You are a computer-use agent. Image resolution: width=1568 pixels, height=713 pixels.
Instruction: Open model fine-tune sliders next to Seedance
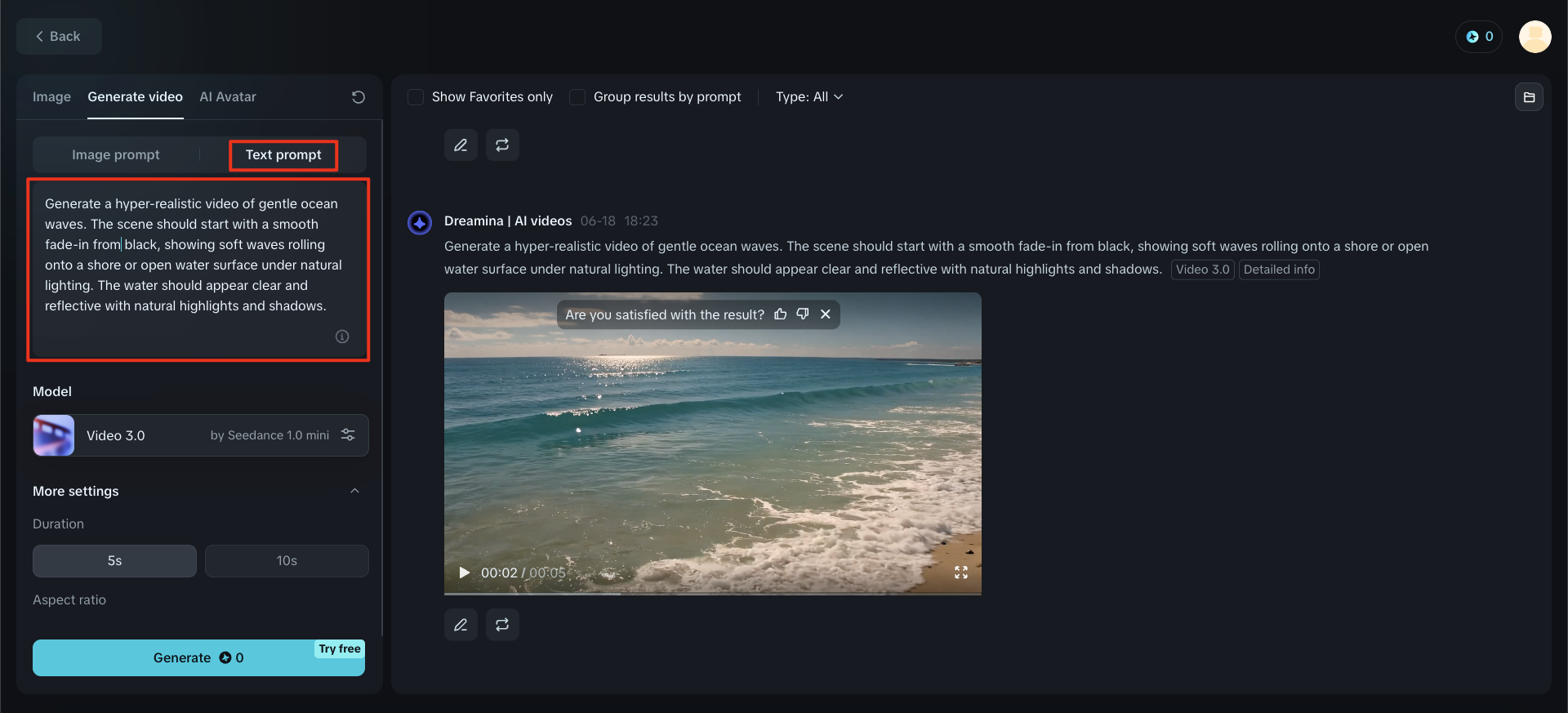click(x=348, y=434)
